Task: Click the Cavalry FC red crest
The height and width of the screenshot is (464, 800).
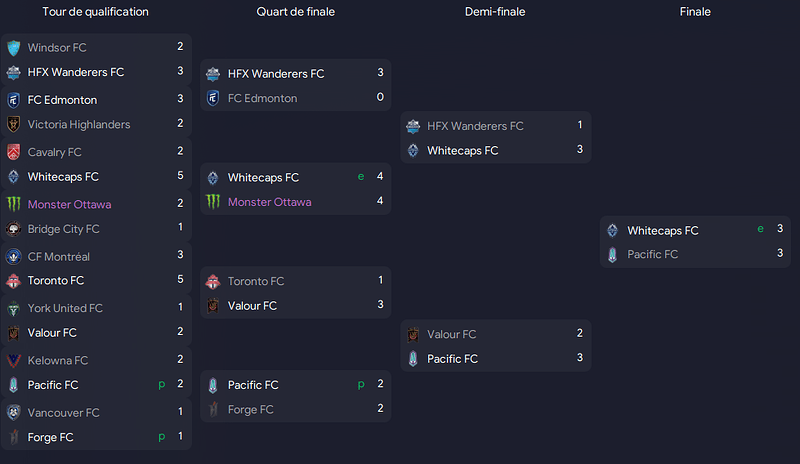Action: point(14,152)
